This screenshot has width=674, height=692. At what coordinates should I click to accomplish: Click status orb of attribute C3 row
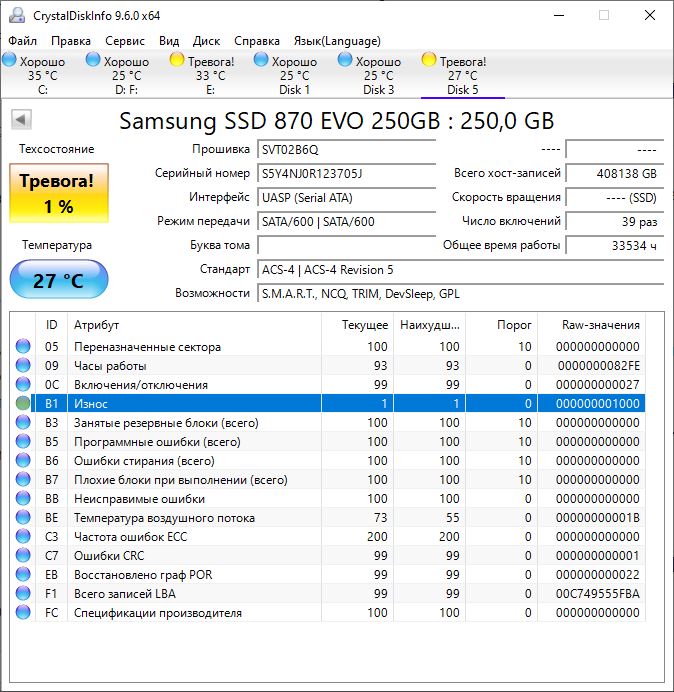pos(23,536)
